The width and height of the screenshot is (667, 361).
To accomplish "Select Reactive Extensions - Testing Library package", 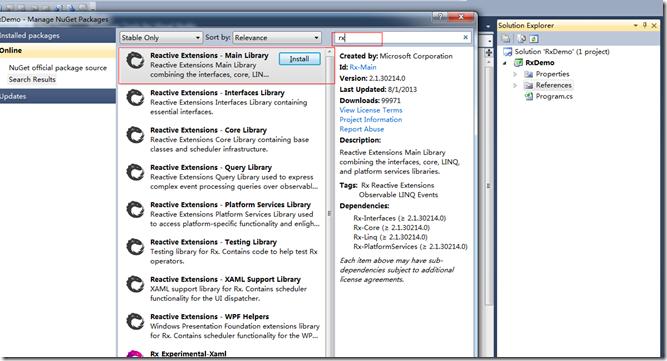I will click(x=222, y=251).
